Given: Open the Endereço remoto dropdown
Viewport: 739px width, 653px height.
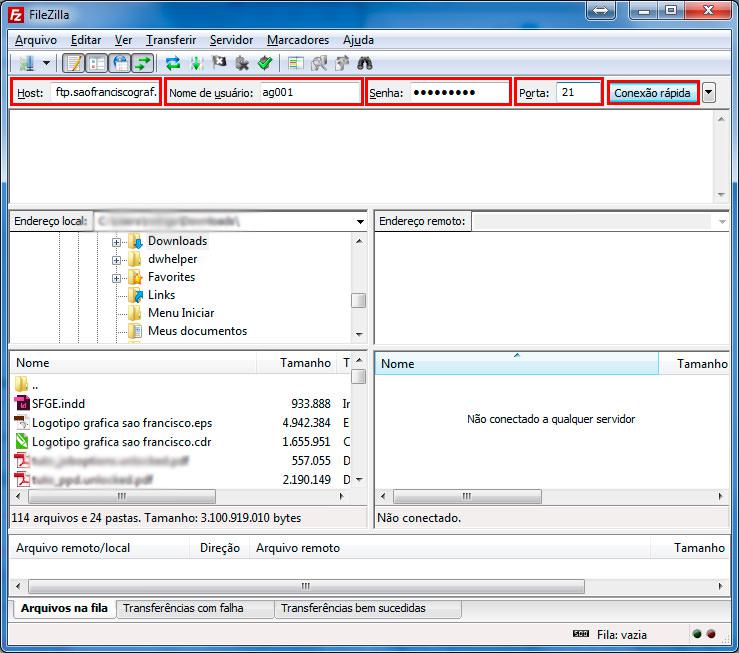Looking at the screenshot, I should 722,221.
